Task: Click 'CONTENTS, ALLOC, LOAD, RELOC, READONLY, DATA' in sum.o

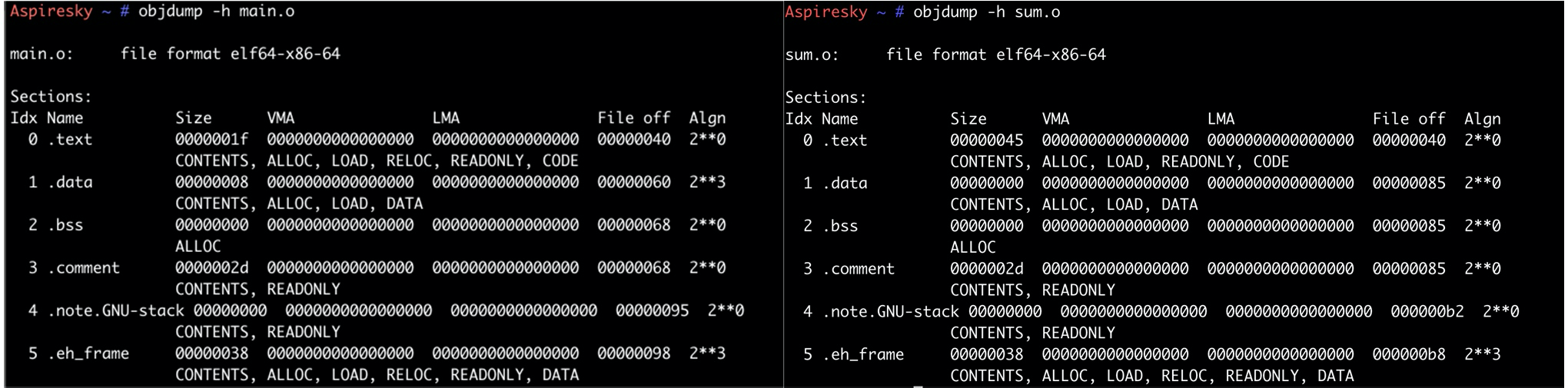Action: [x=1151, y=376]
